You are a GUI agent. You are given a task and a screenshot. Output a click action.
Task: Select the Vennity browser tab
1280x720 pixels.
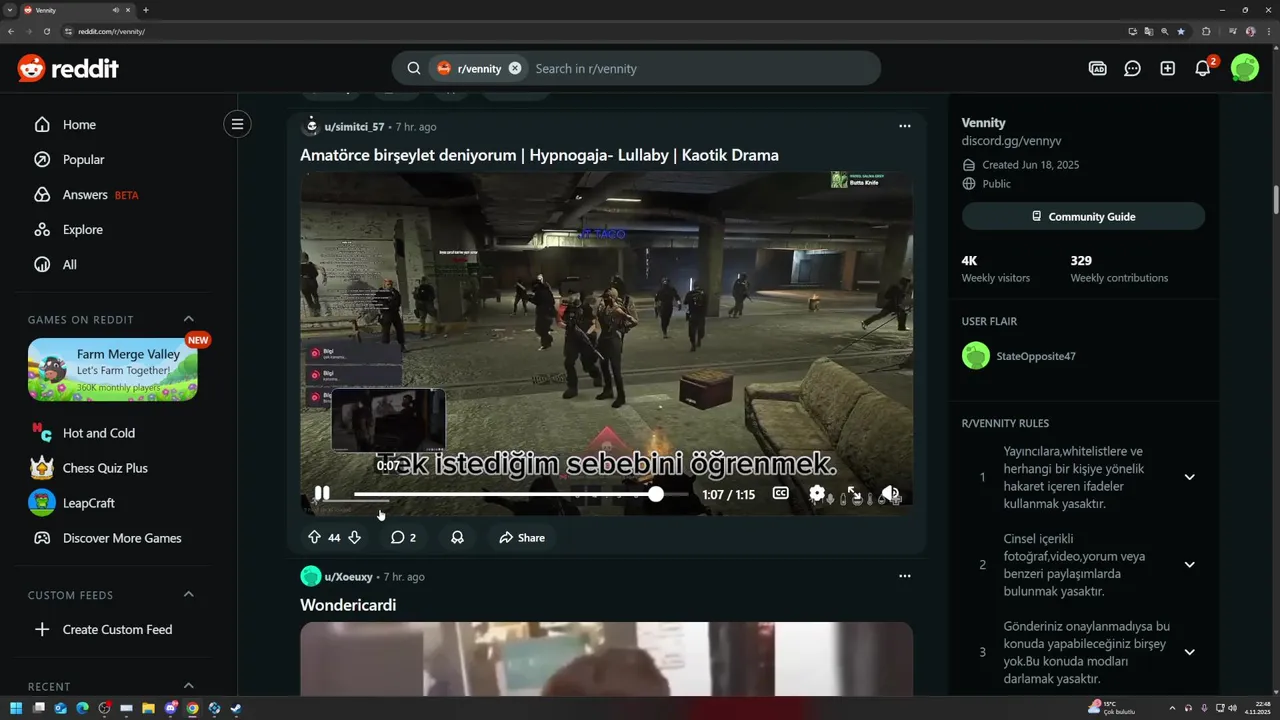(x=78, y=10)
